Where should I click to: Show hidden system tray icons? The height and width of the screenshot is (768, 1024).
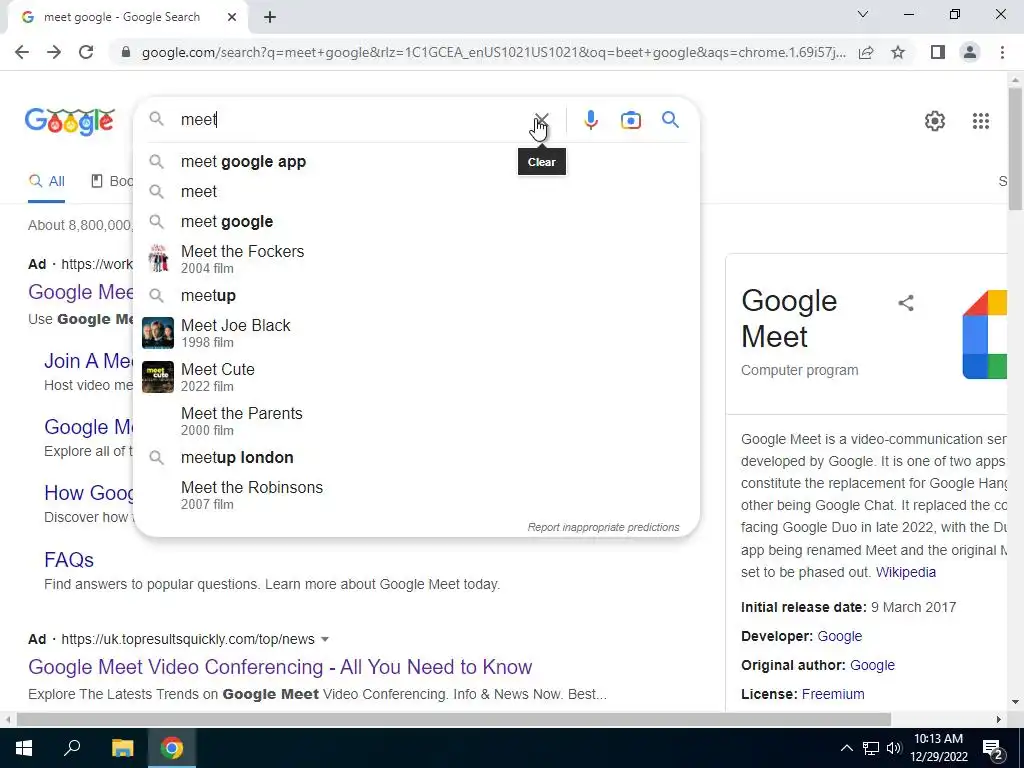pos(846,748)
